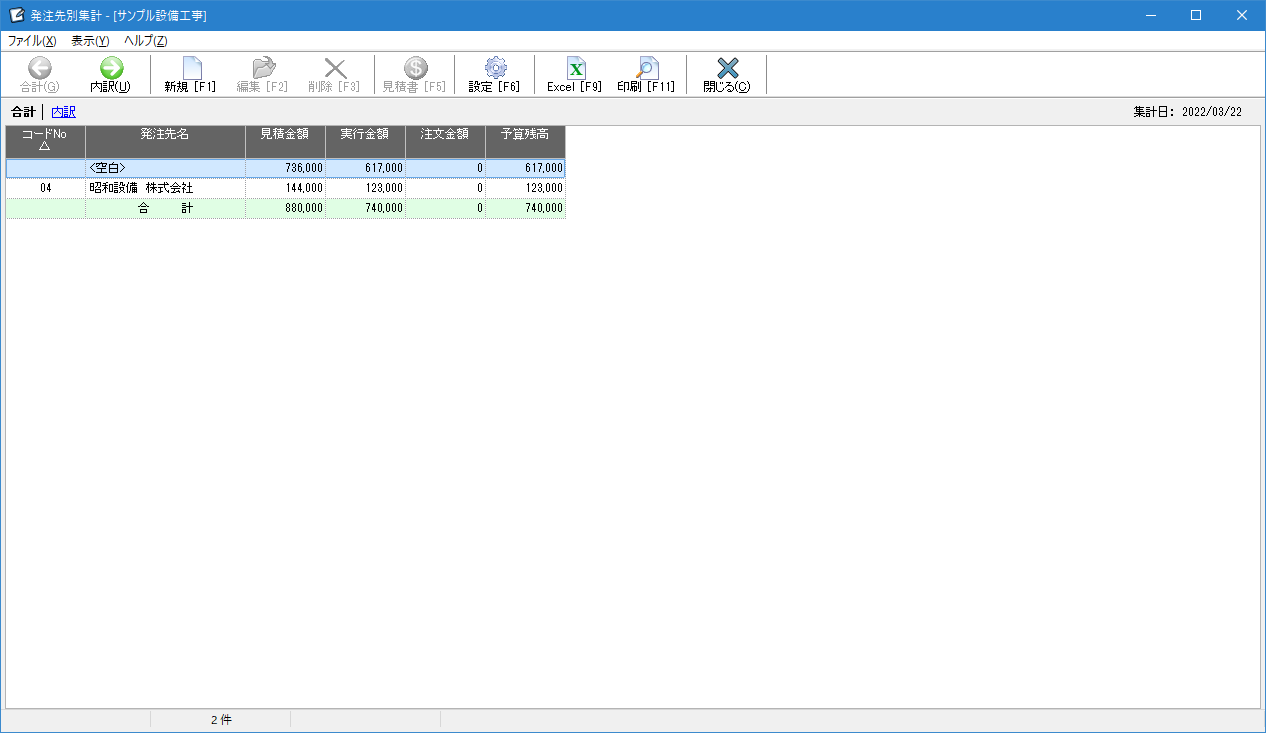This screenshot has height=733, width=1266.
Task: Export to Excel [F9]
Action: (575, 75)
